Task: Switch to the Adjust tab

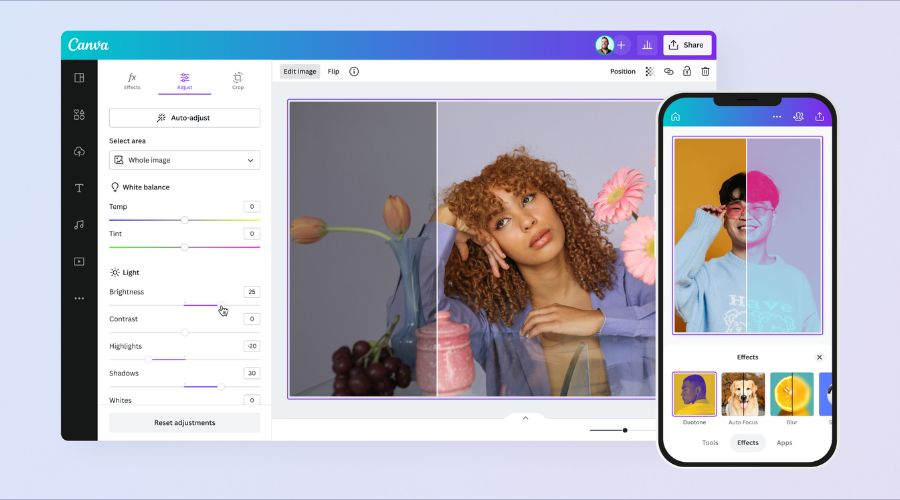Action: 185,81
